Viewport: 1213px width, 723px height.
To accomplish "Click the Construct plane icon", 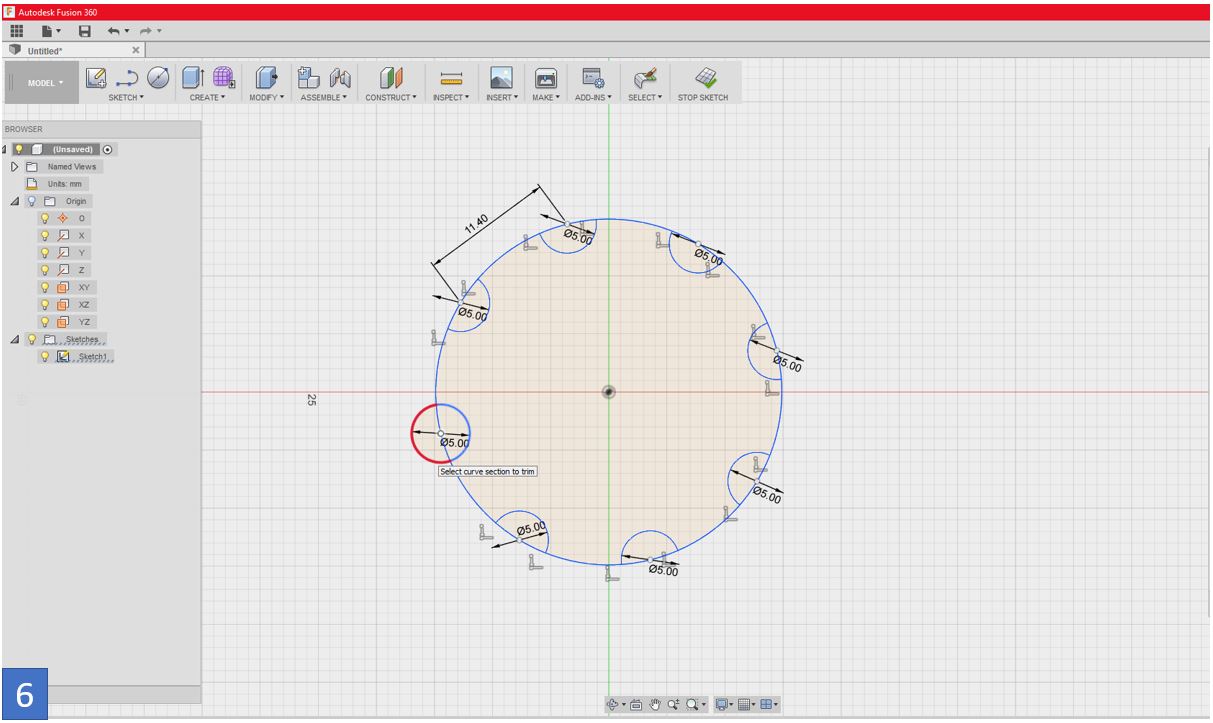I will [389, 77].
